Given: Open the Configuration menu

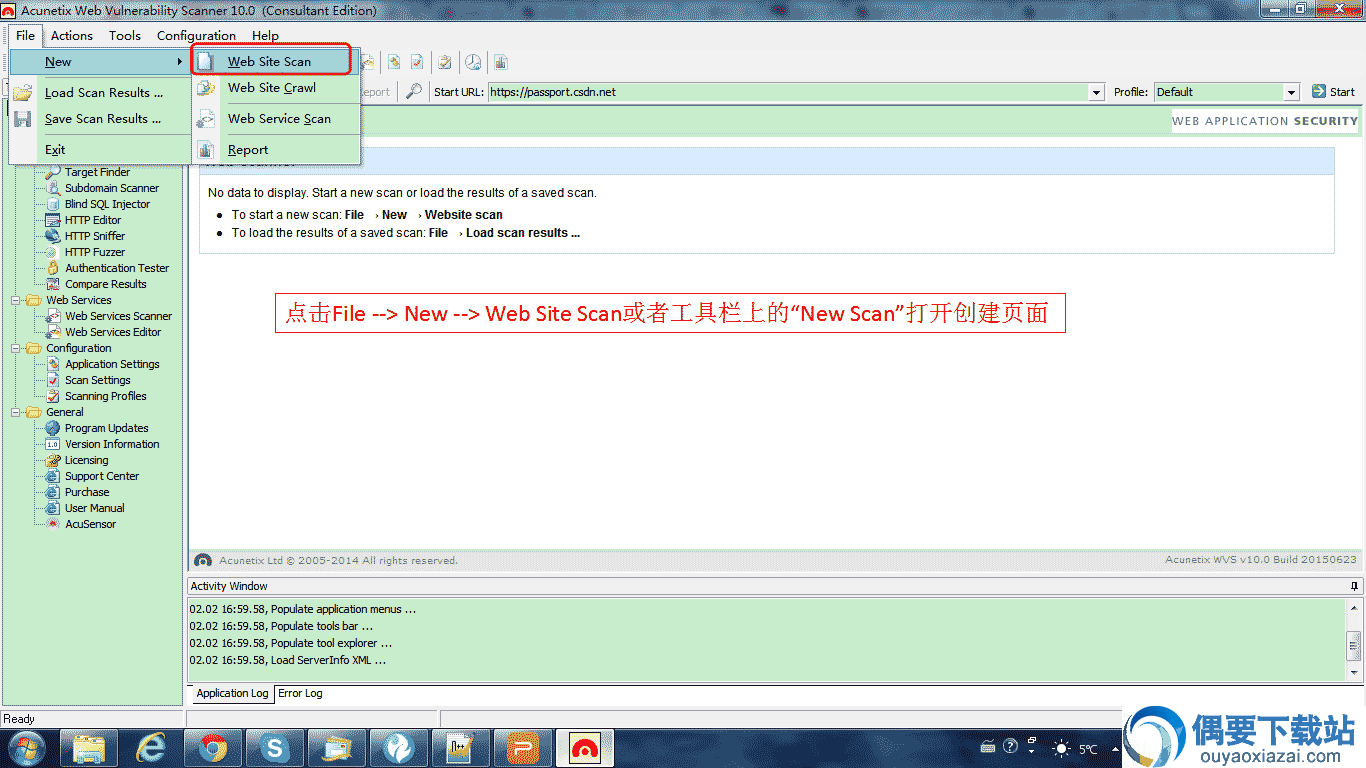Looking at the screenshot, I should tap(196, 35).
